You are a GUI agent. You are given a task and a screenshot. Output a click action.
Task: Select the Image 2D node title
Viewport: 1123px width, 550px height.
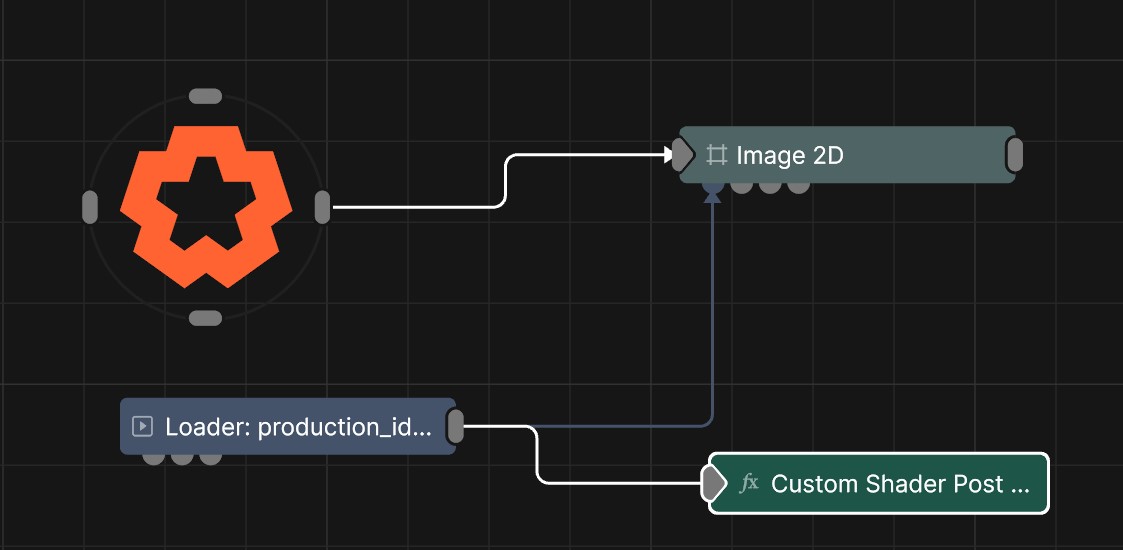tap(790, 155)
